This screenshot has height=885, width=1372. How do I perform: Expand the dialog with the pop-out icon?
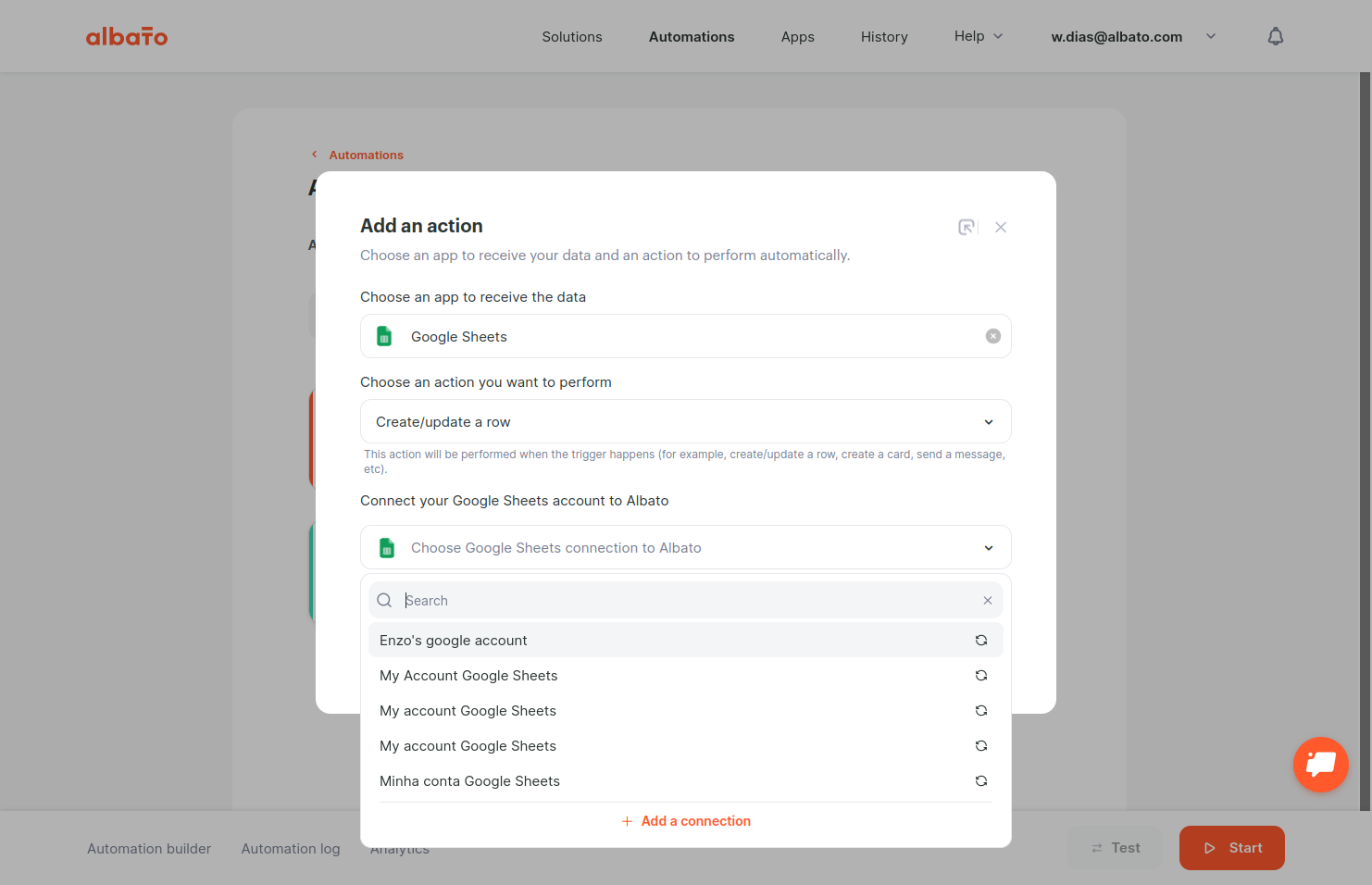point(967,227)
